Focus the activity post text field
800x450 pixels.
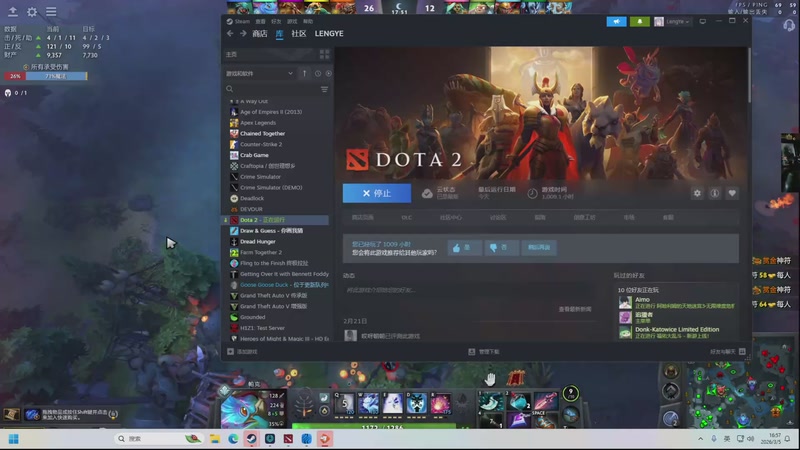(x=468, y=290)
